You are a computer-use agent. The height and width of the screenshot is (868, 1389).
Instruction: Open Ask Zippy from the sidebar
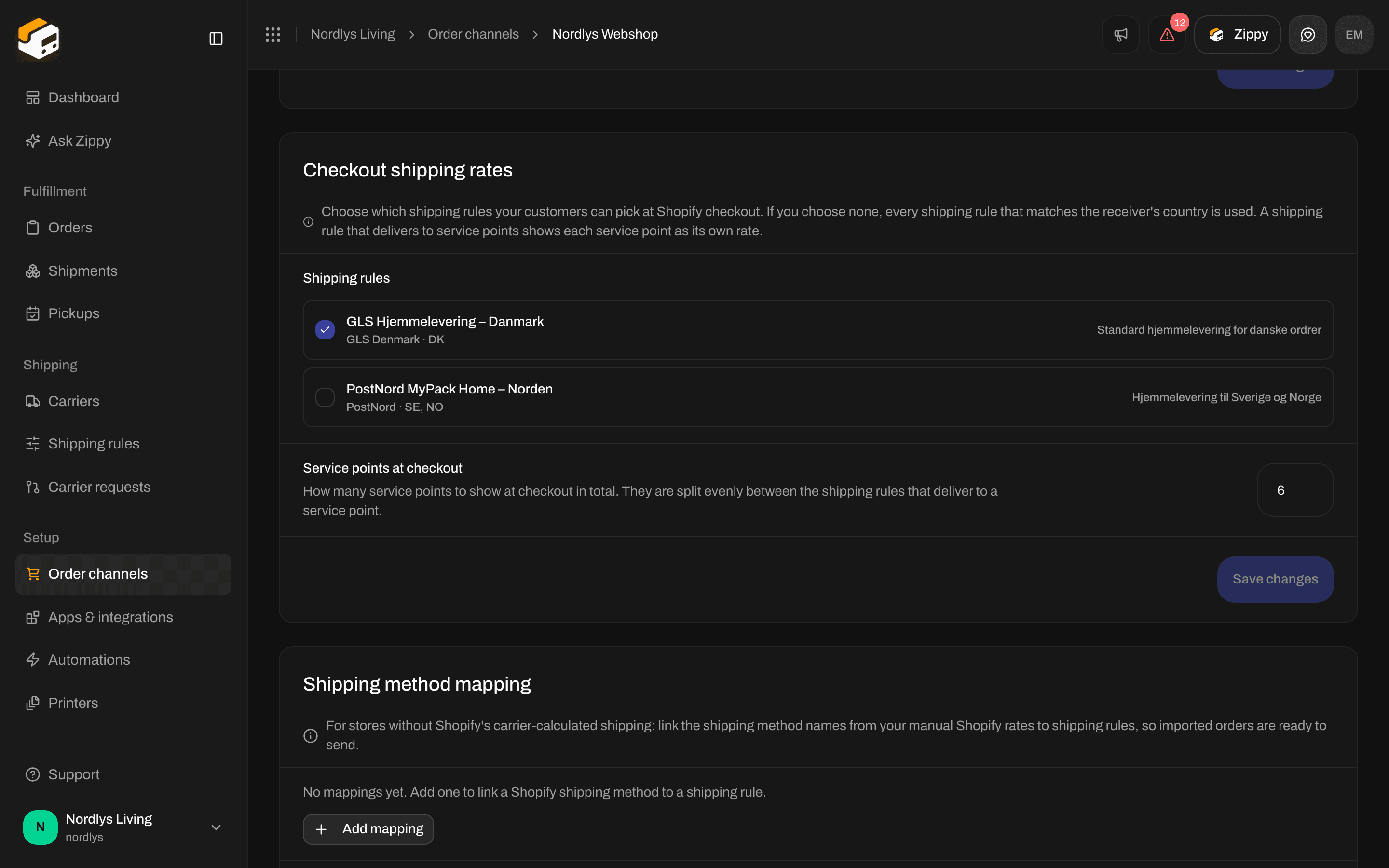[123, 141]
